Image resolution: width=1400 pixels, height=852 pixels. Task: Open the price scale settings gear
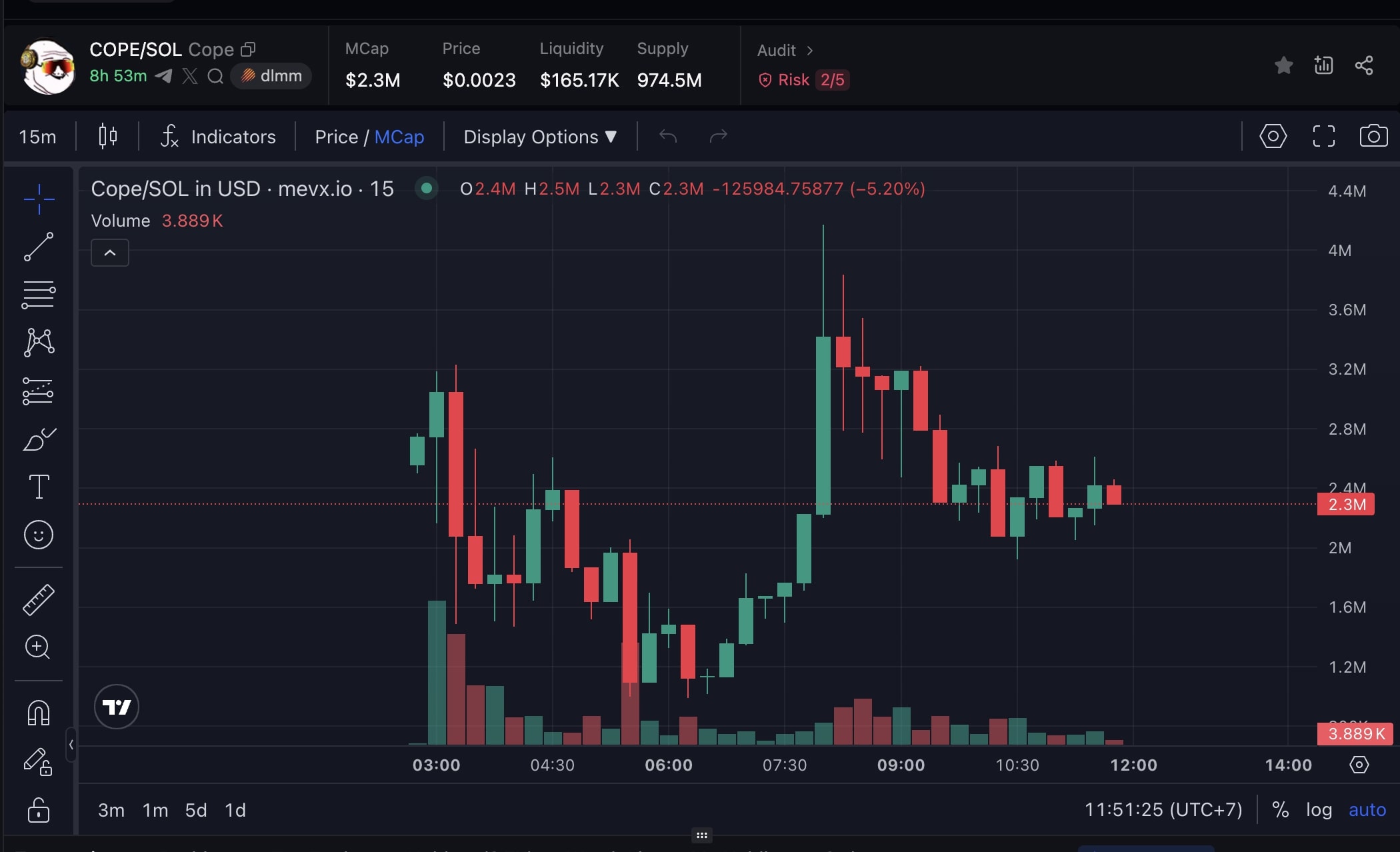[x=1359, y=765]
